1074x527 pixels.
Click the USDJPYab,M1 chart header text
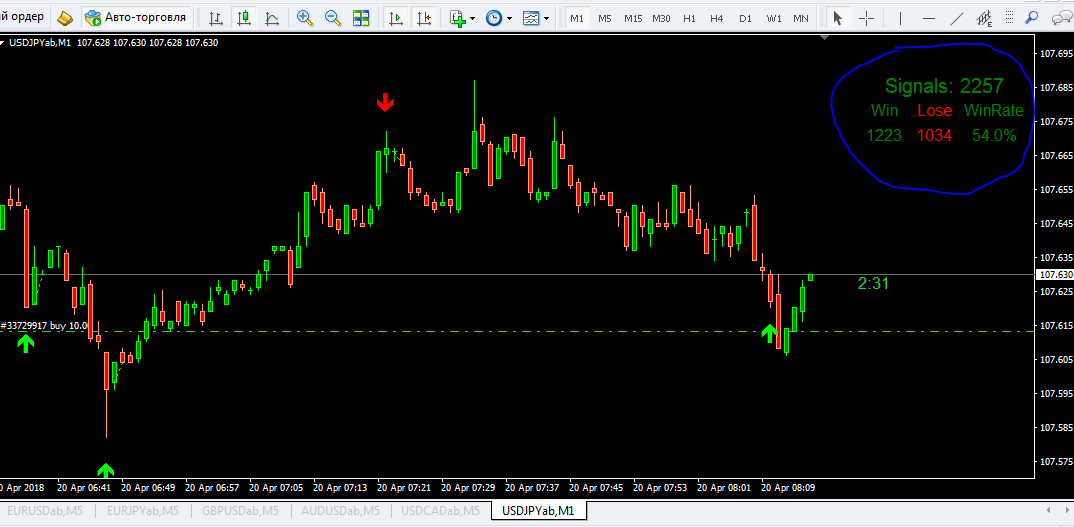point(42,42)
